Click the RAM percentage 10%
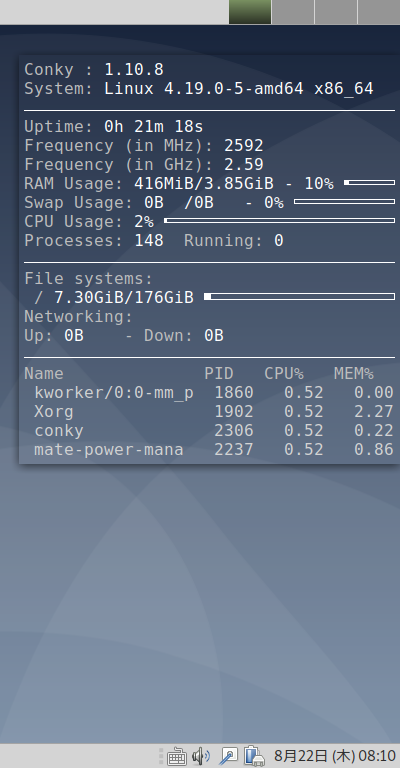 [319, 184]
